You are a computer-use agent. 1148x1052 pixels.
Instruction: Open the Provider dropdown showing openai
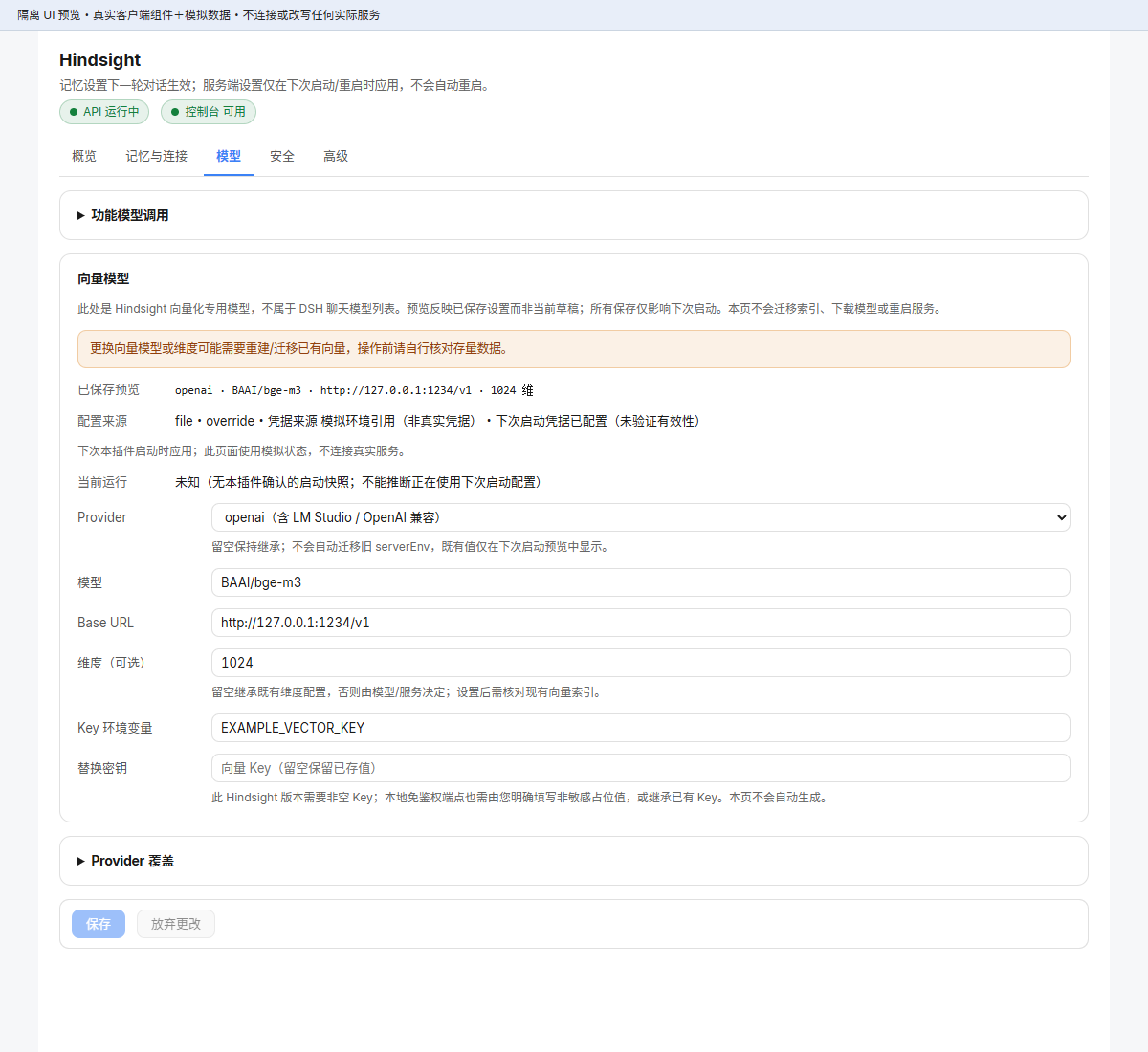(x=641, y=517)
